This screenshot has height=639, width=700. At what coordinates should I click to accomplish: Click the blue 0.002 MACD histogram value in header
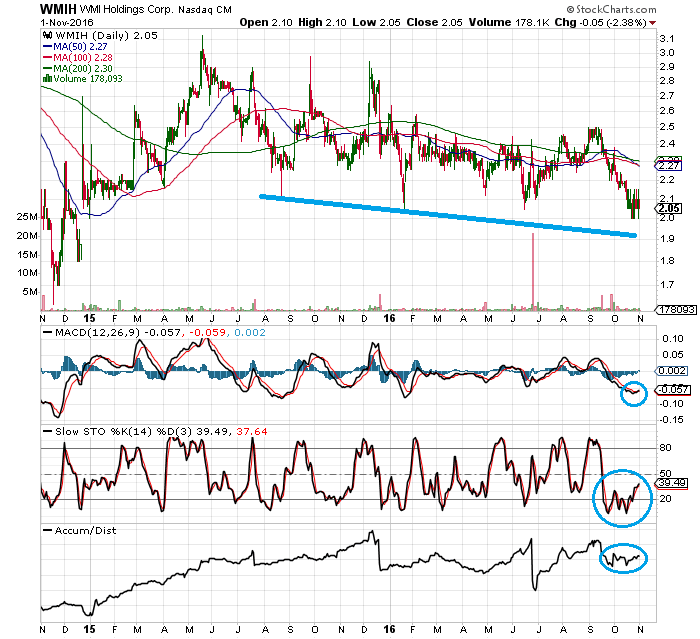(250, 333)
